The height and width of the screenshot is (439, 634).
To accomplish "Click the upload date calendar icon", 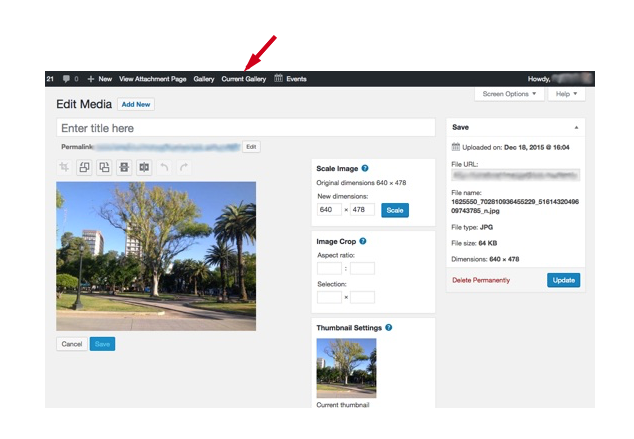I will click(x=456, y=147).
